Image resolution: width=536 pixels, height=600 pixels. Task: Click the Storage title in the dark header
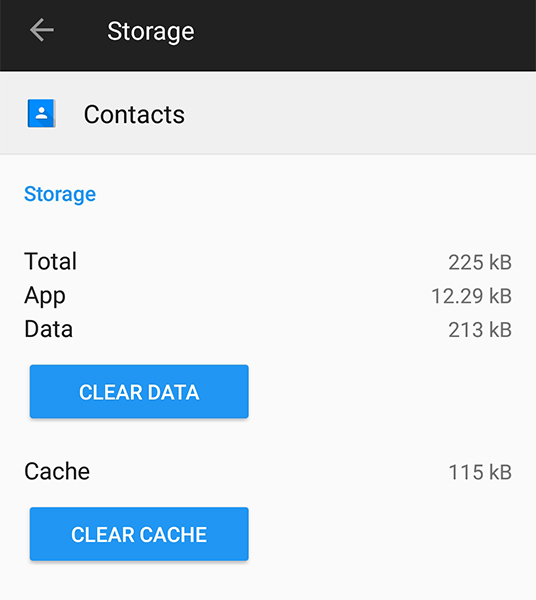point(151,31)
